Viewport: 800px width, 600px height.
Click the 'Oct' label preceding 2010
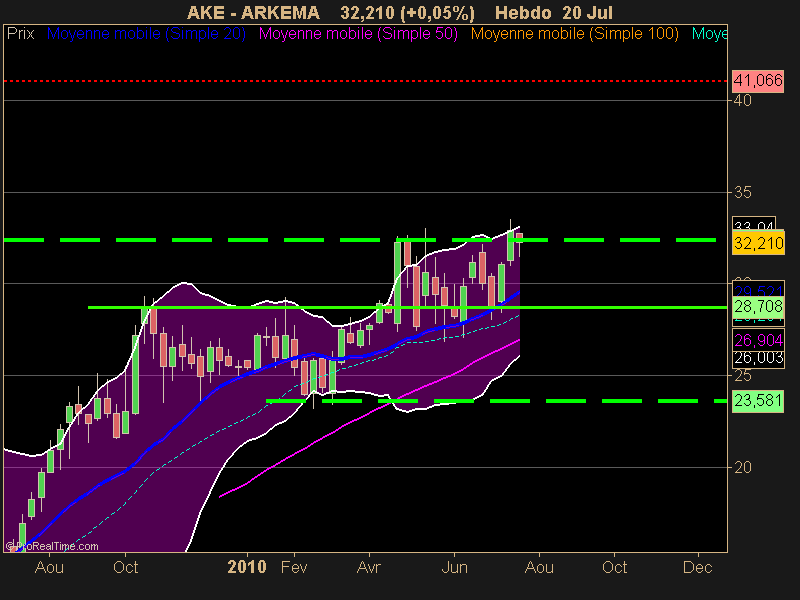coord(126,567)
